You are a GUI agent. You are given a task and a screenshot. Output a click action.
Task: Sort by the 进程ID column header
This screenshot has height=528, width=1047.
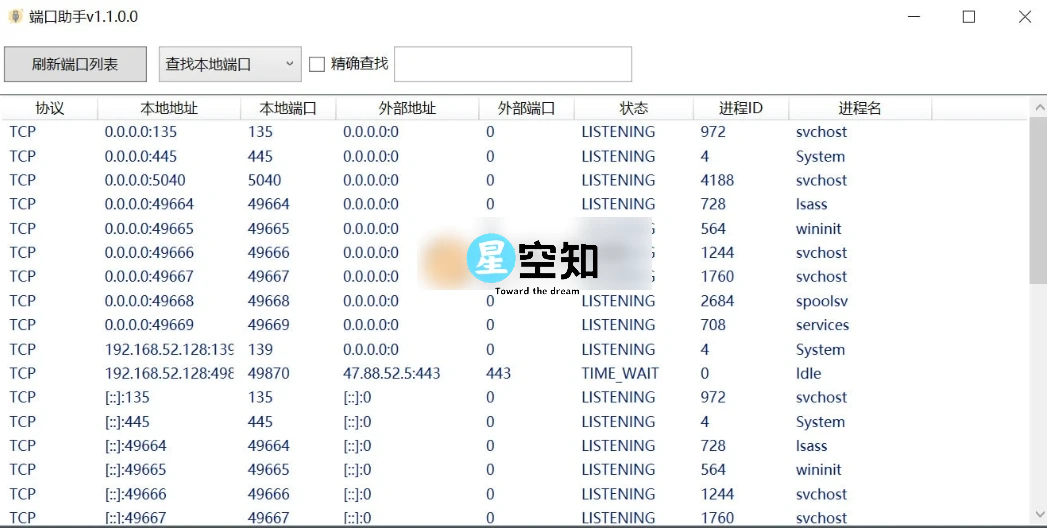741,108
